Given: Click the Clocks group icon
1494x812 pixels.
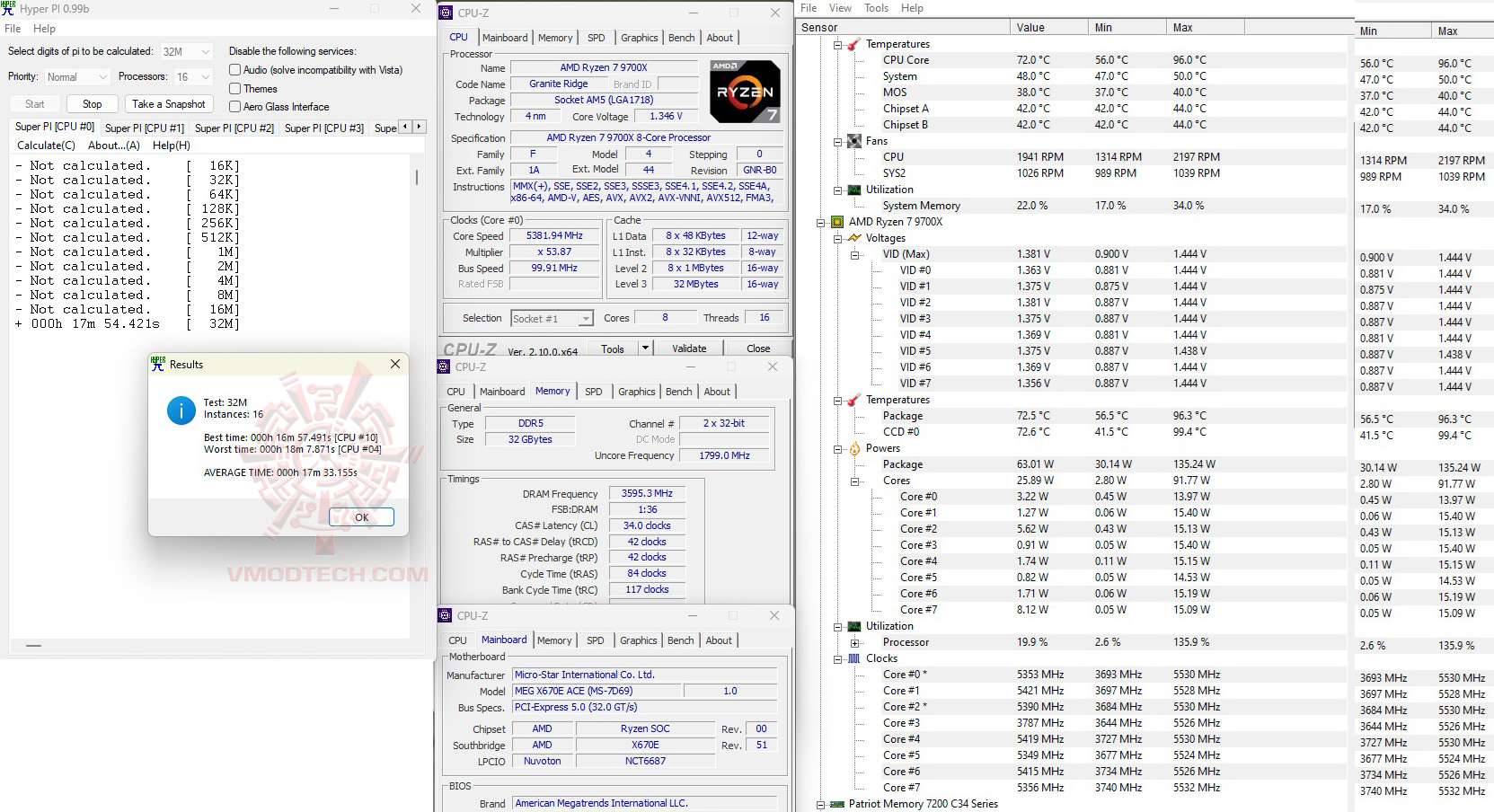Looking at the screenshot, I should (x=854, y=658).
